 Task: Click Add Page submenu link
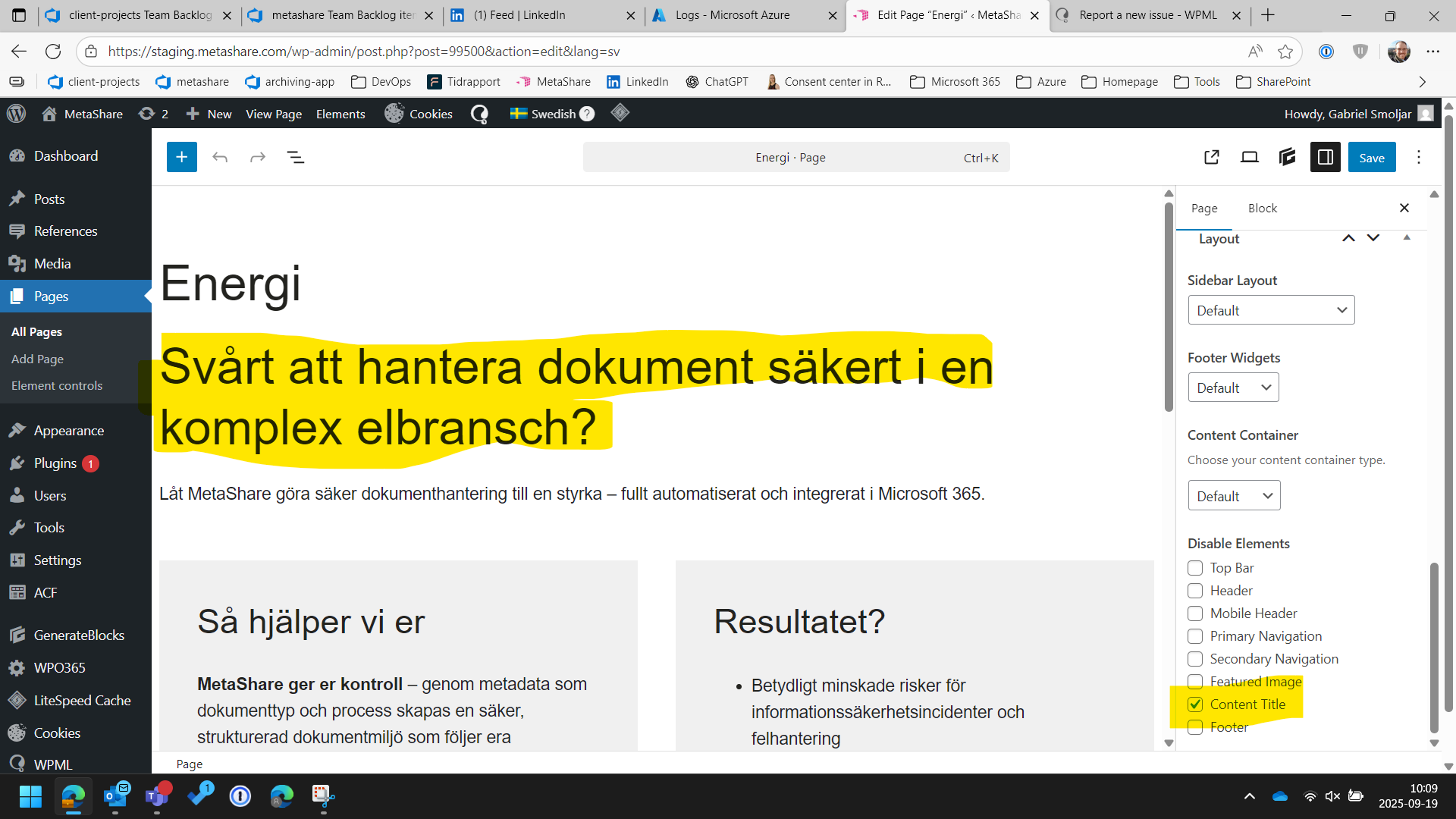(x=37, y=359)
